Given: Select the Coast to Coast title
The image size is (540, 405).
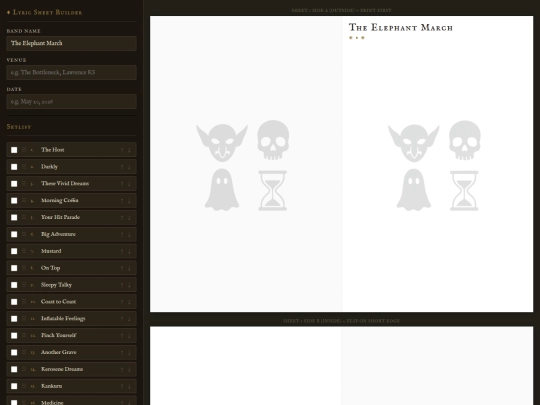Looking at the screenshot, I should click(x=59, y=302).
